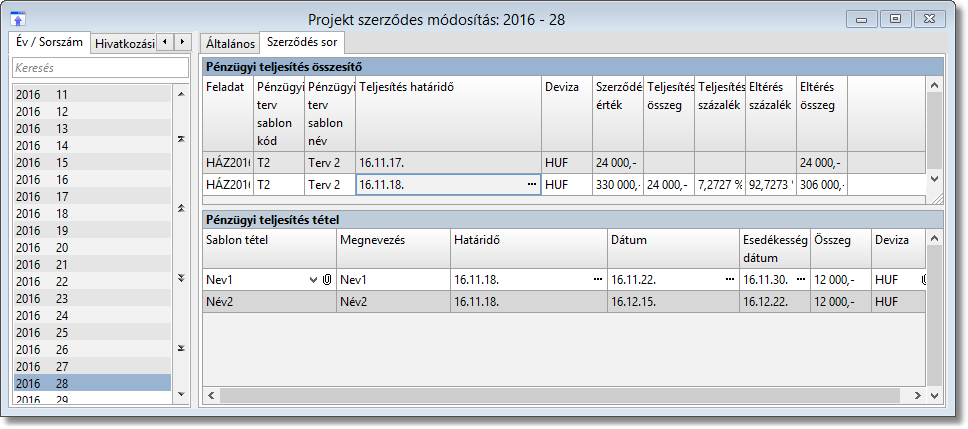The width and height of the screenshot is (968, 429).
Task: Jump one page down in record list
Action: (181, 278)
